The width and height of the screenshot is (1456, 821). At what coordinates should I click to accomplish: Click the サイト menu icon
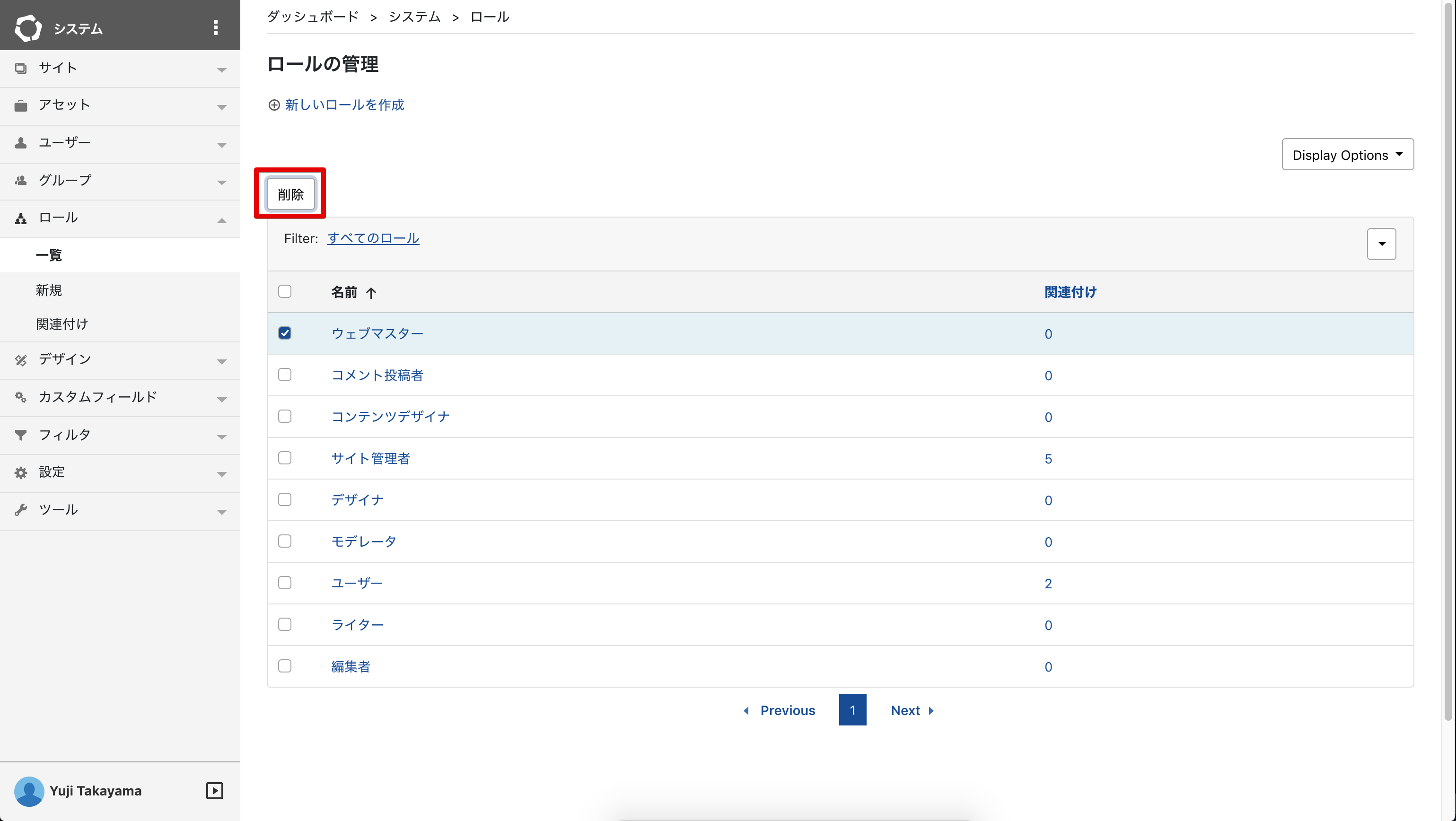click(x=21, y=68)
